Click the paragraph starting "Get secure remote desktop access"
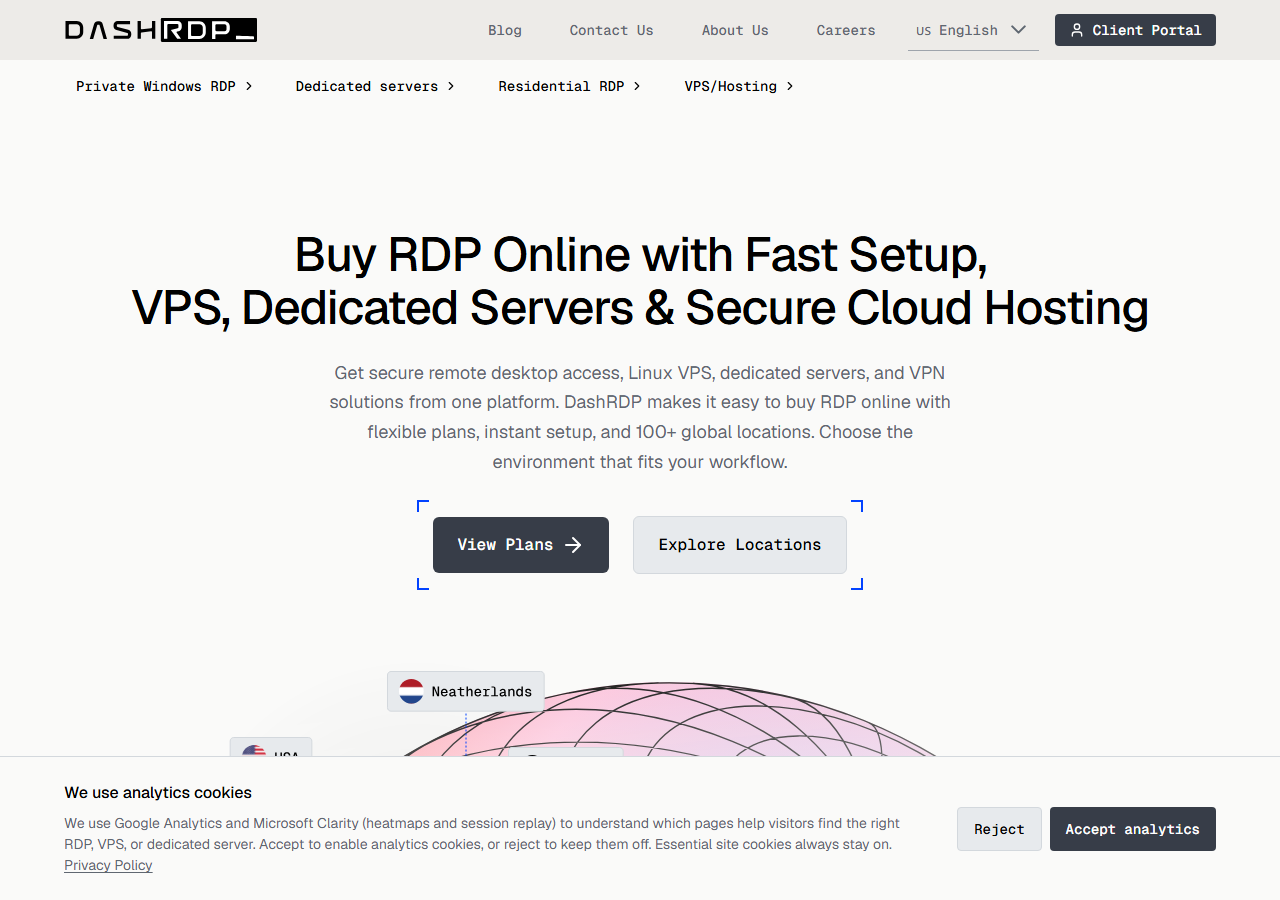This screenshot has width=1280, height=900. [640, 417]
